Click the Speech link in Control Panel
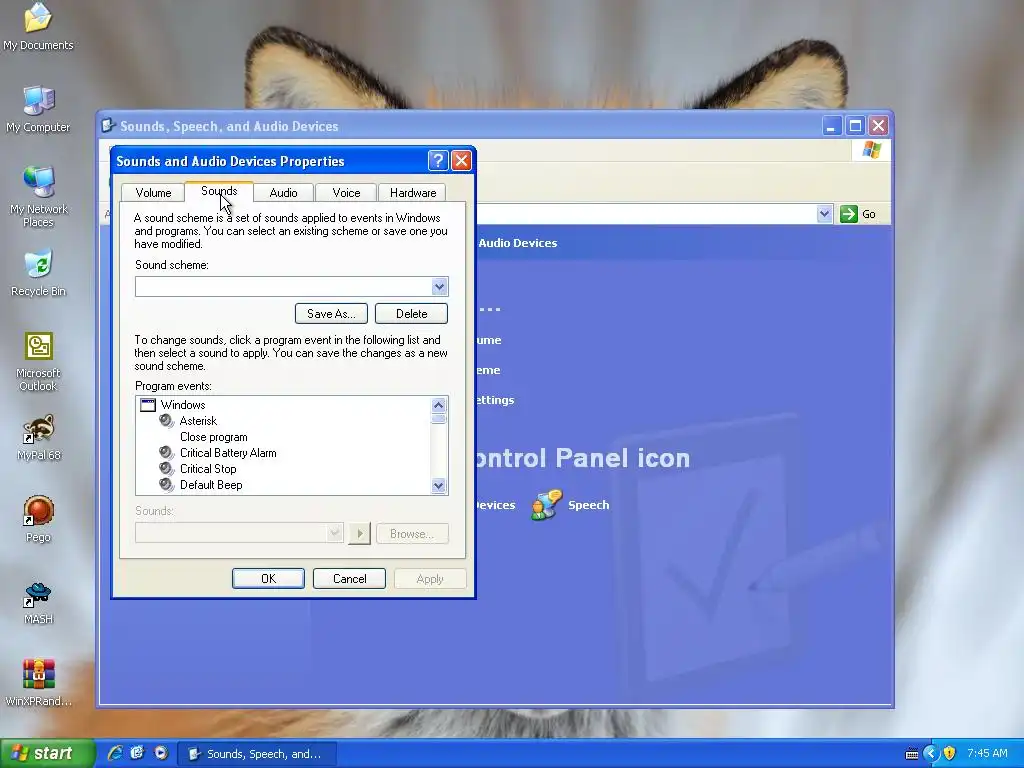Screen dimensions: 1024x768 (x=588, y=505)
